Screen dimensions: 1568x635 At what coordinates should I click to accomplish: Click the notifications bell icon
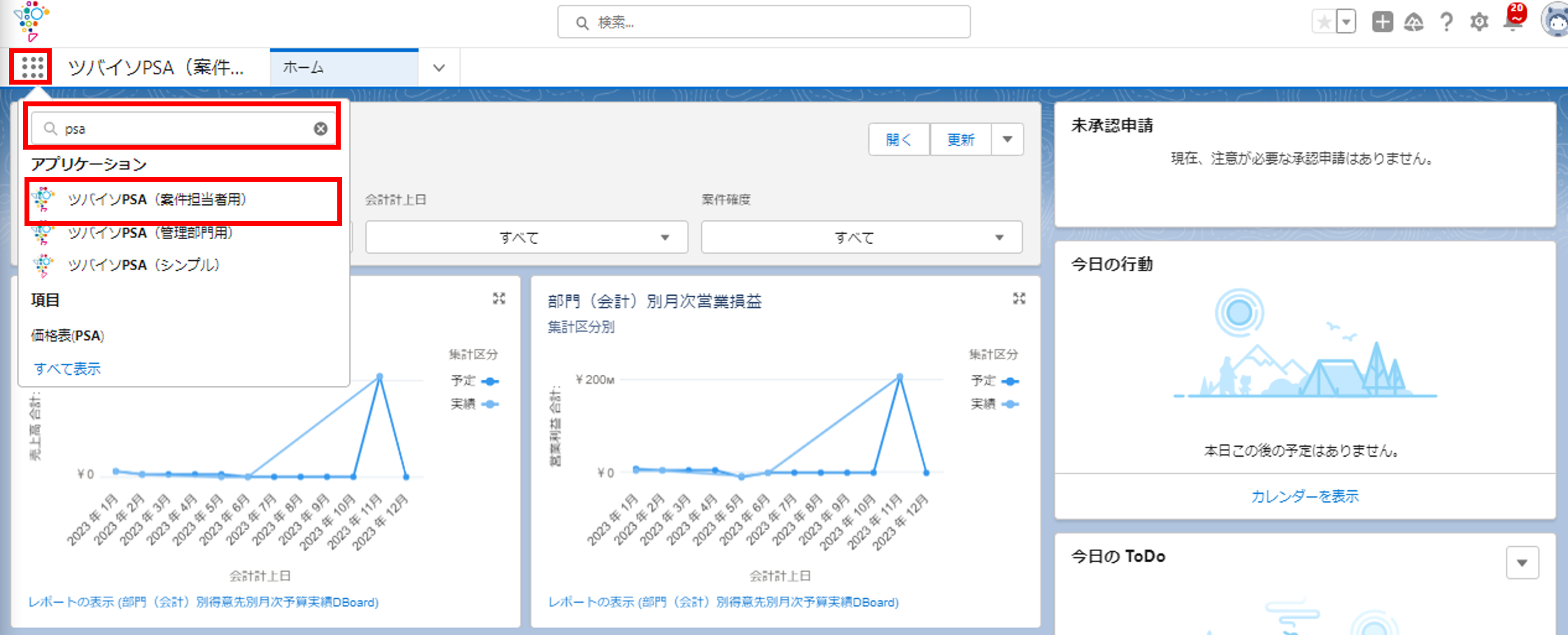(1513, 21)
